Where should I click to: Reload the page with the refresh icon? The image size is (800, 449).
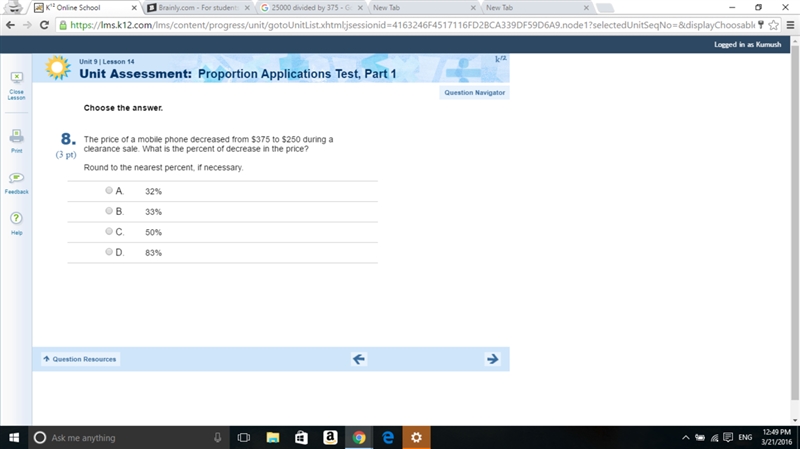[44, 25]
